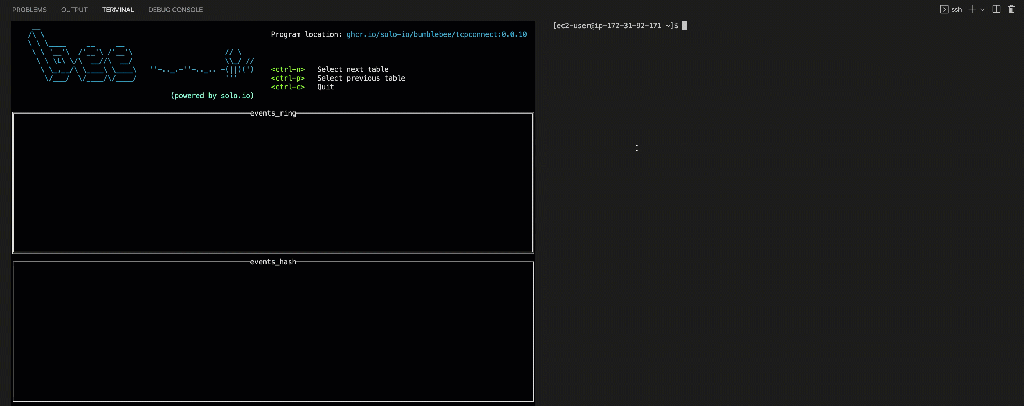Viewport: 1024px width, 406px height.
Task: Kill terminal using the trash icon
Action: pyautogui.click(x=1011, y=9)
